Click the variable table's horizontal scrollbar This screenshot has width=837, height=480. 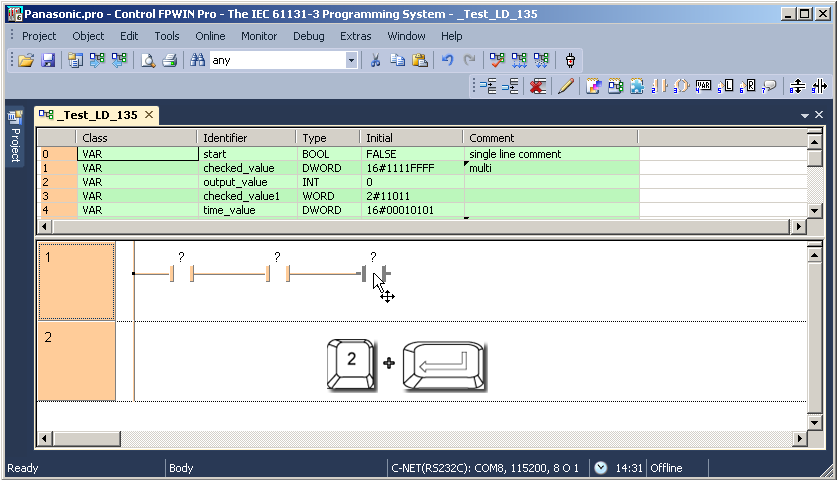click(x=420, y=227)
